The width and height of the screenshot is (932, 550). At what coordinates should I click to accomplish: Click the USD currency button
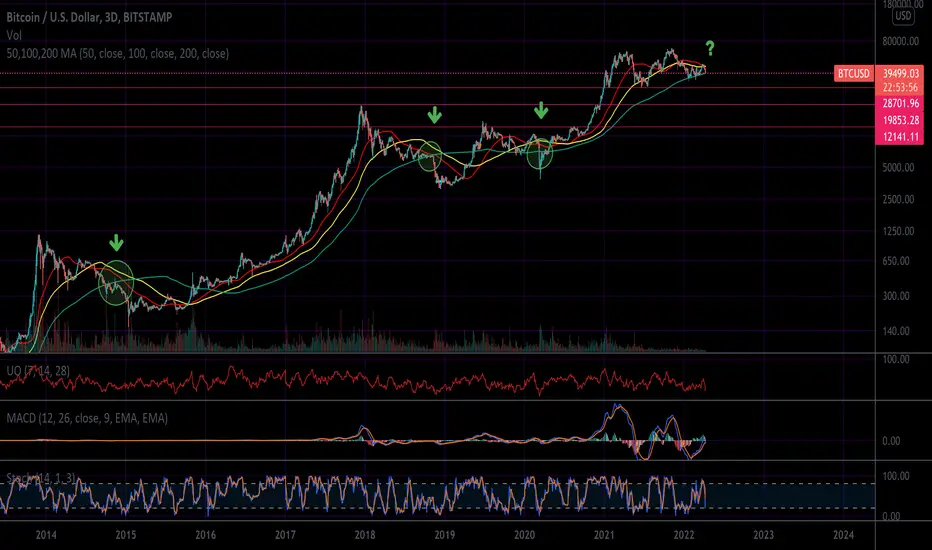pyautogui.click(x=903, y=16)
